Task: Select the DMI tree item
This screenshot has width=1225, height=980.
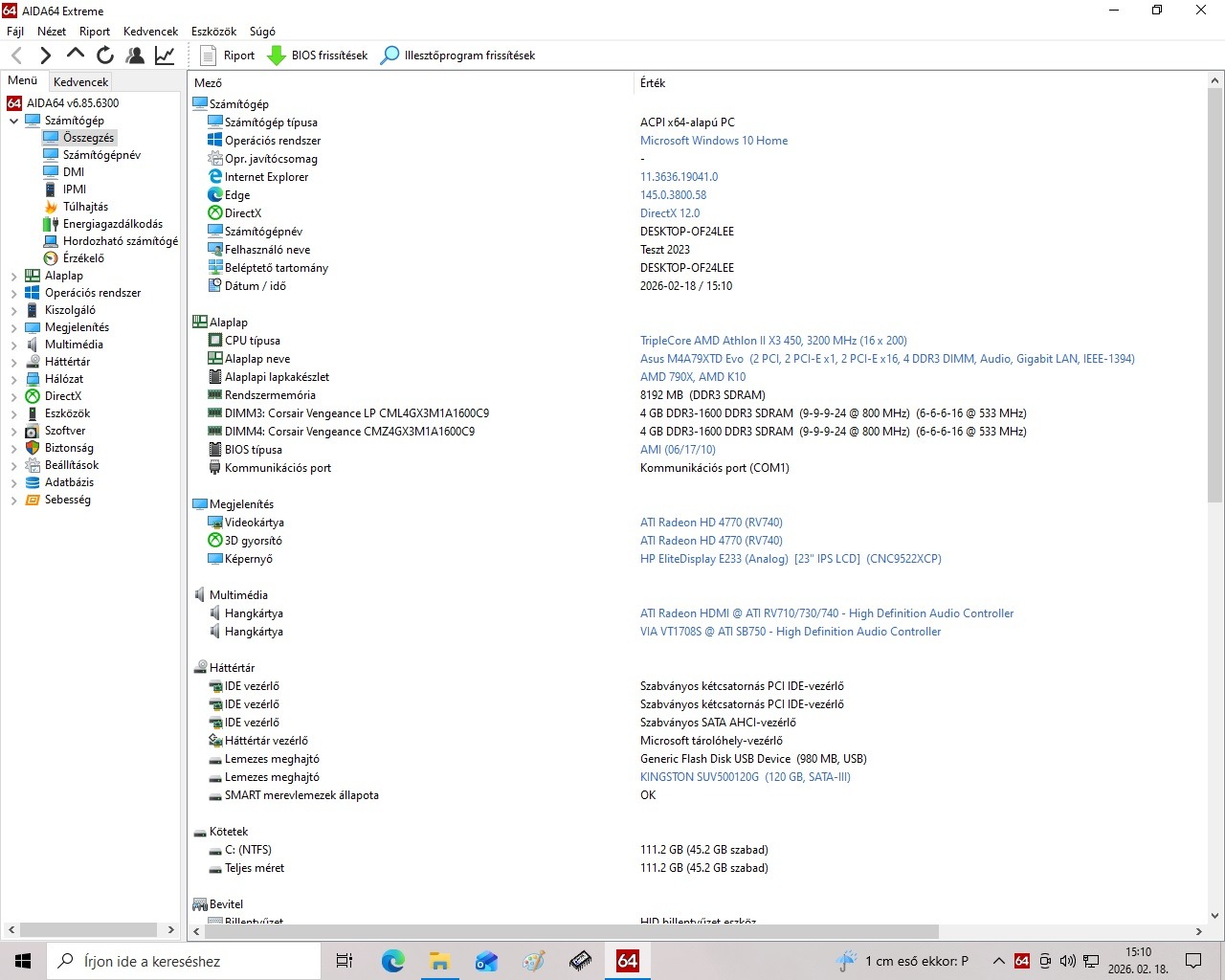Action: [x=74, y=172]
